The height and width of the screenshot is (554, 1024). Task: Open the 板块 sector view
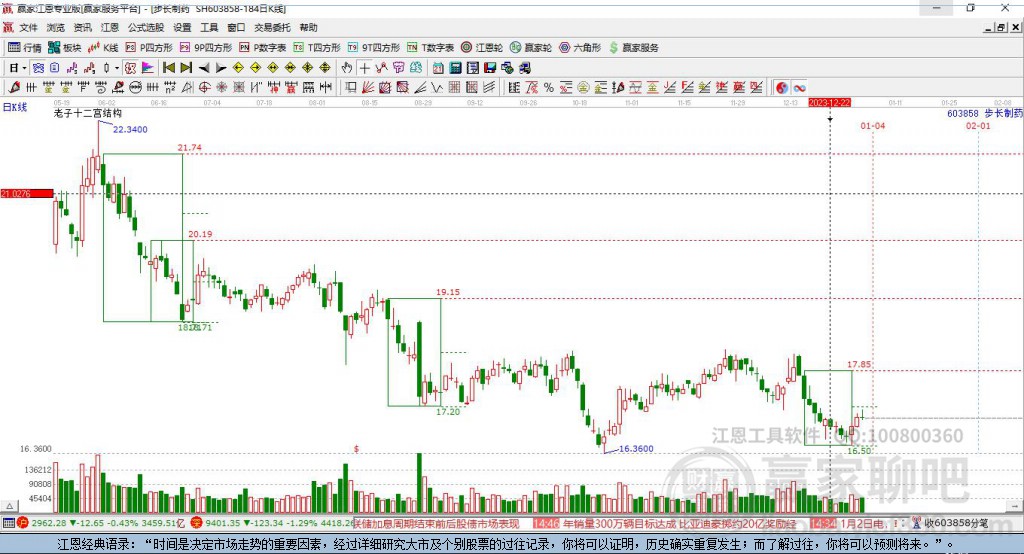(x=65, y=48)
